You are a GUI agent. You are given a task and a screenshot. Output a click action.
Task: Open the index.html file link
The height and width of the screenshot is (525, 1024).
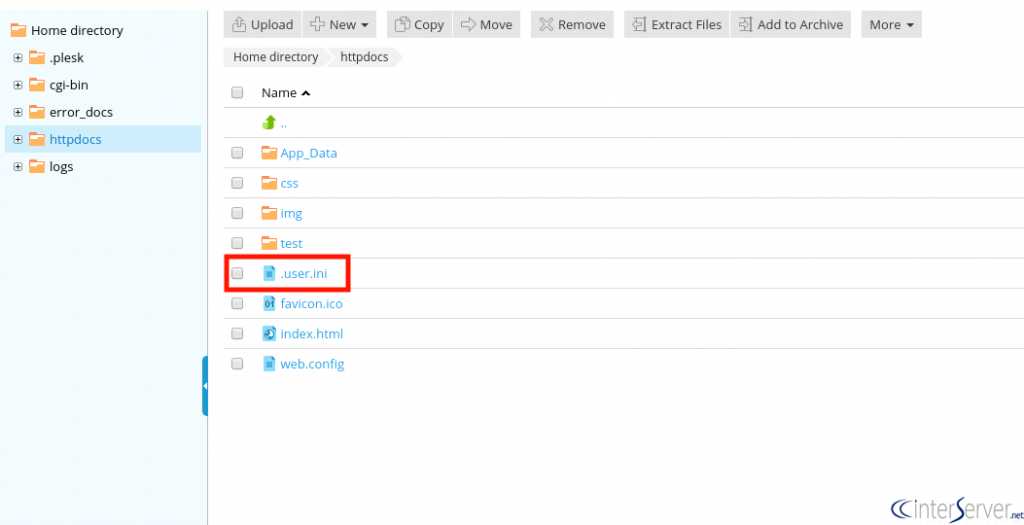(x=312, y=334)
